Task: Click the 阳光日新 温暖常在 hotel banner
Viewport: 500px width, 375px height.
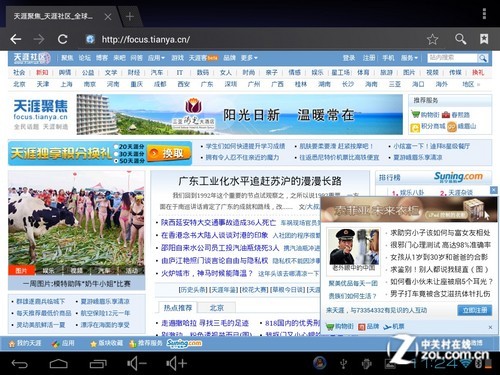Action: click(x=239, y=114)
